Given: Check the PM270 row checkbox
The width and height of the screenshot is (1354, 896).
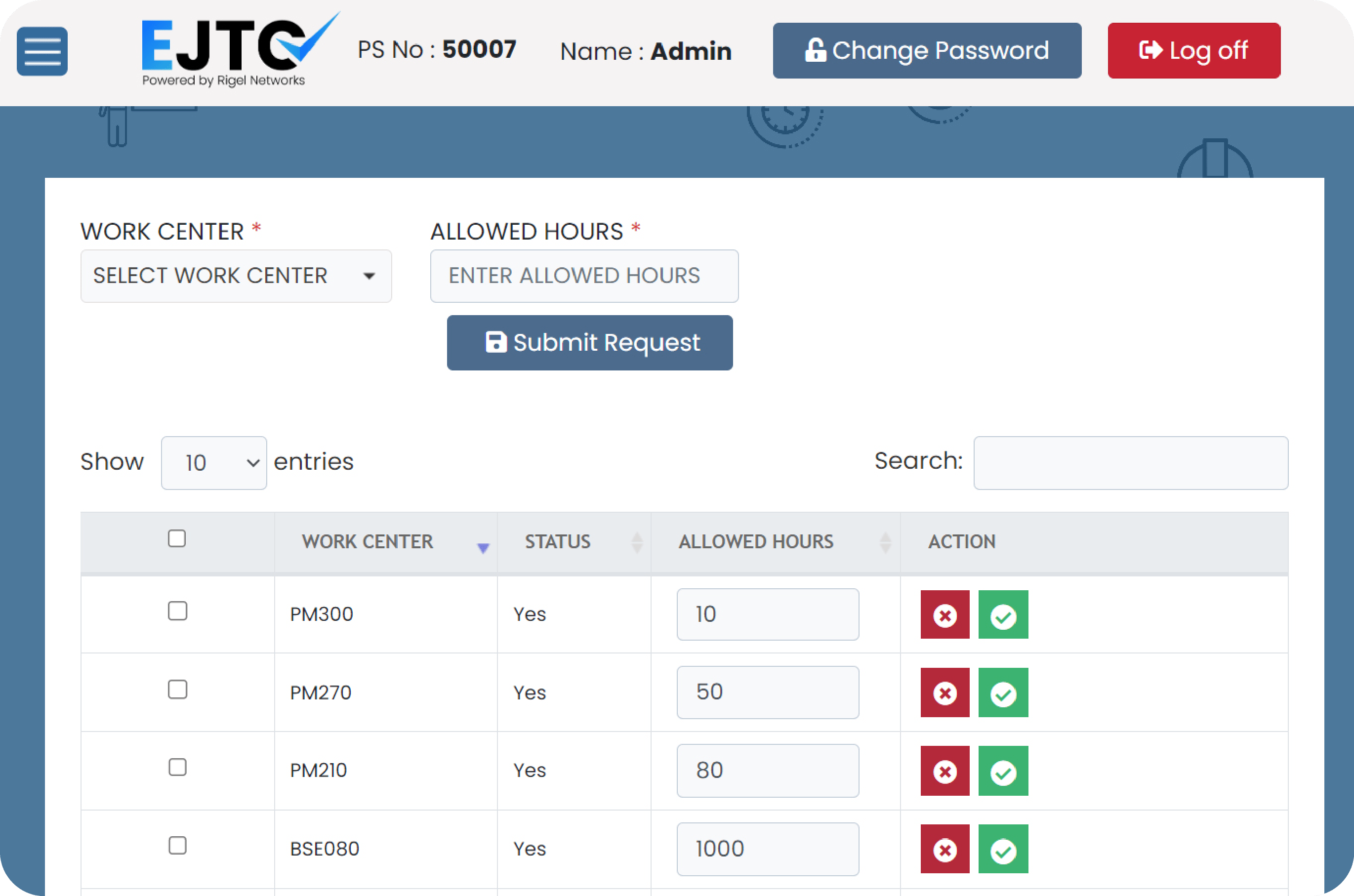Looking at the screenshot, I should click(178, 690).
